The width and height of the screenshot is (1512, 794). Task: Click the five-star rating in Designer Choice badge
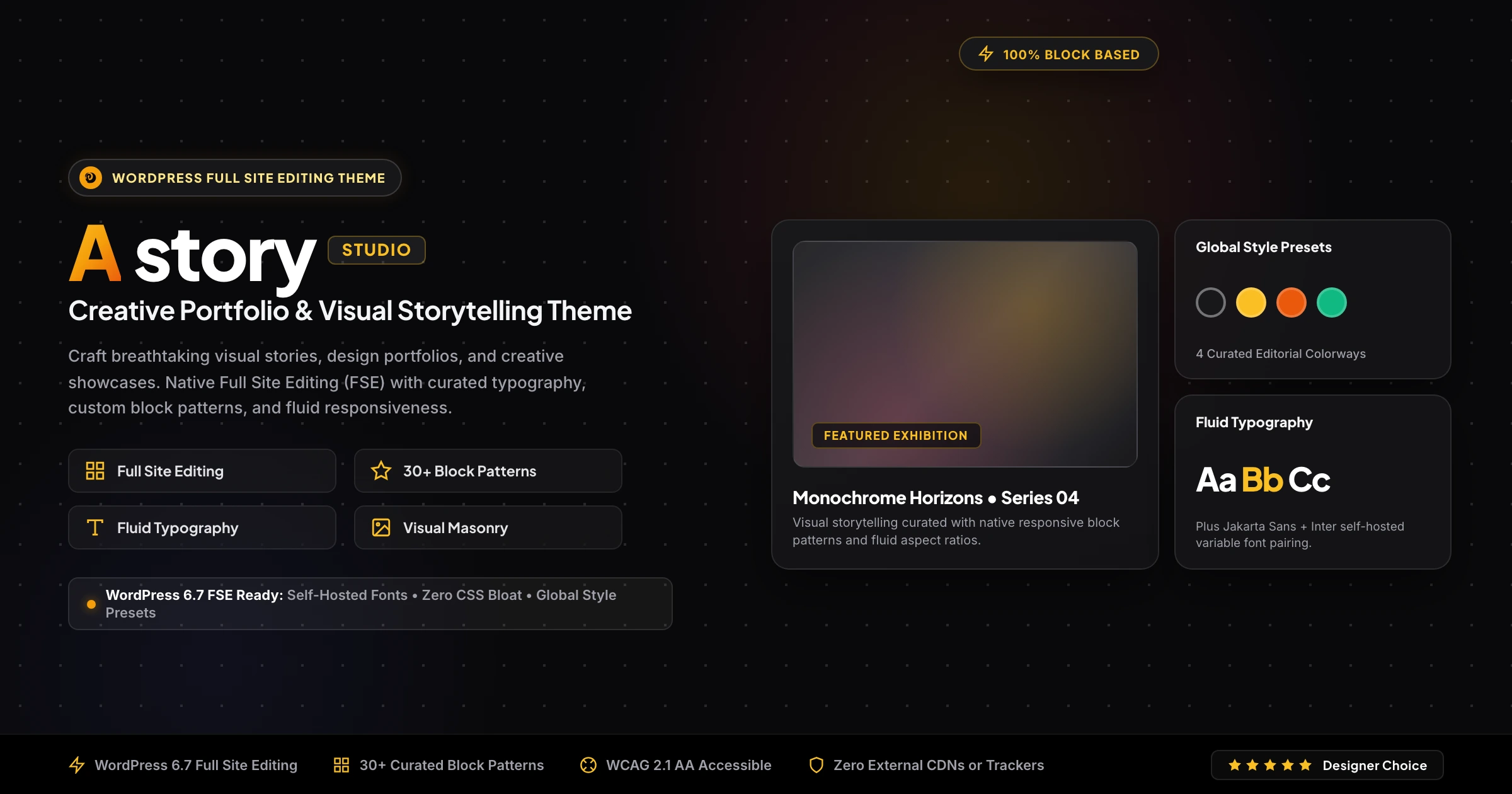(x=1270, y=765)
